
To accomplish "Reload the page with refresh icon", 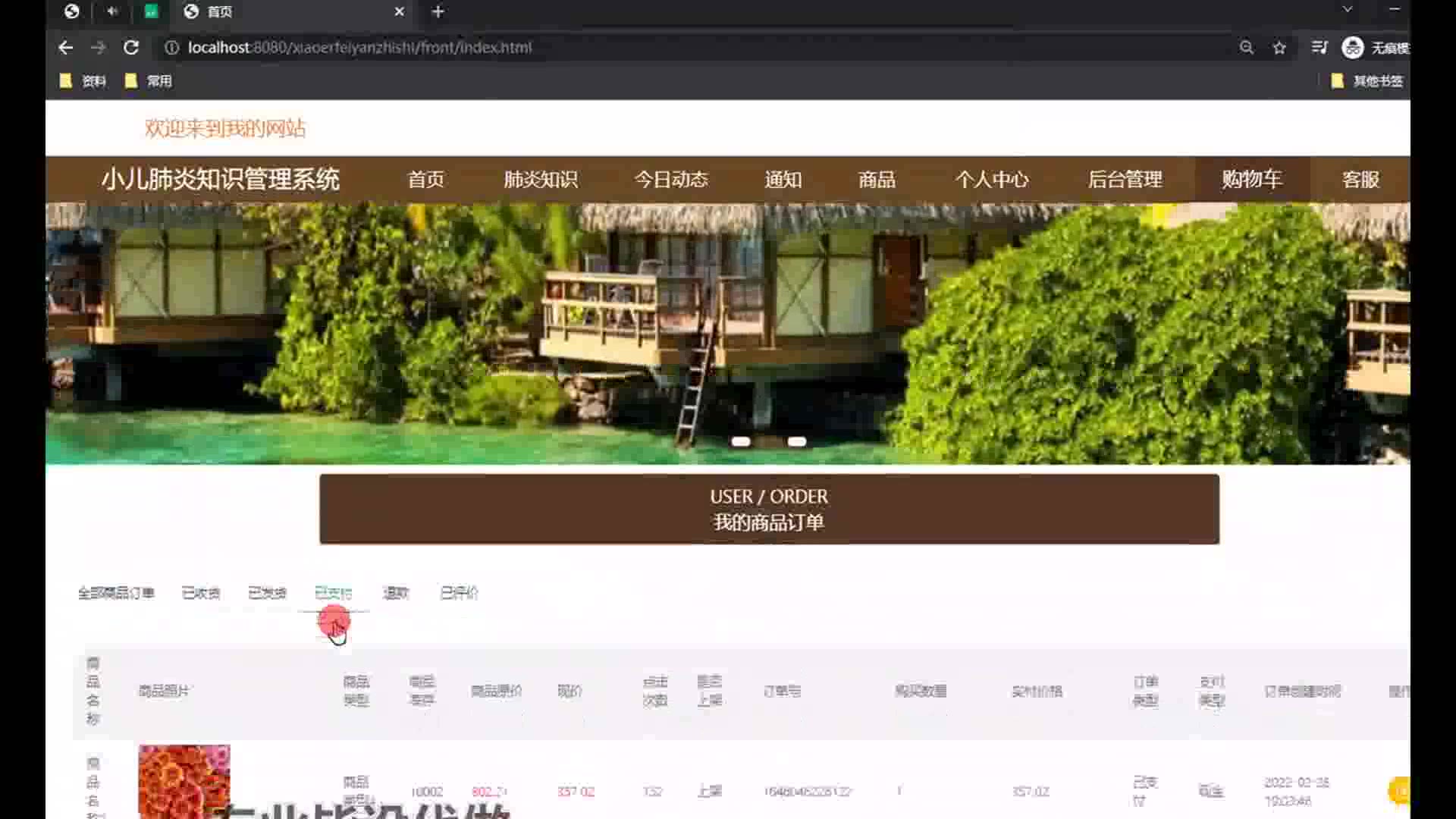I will click(131, 47).
